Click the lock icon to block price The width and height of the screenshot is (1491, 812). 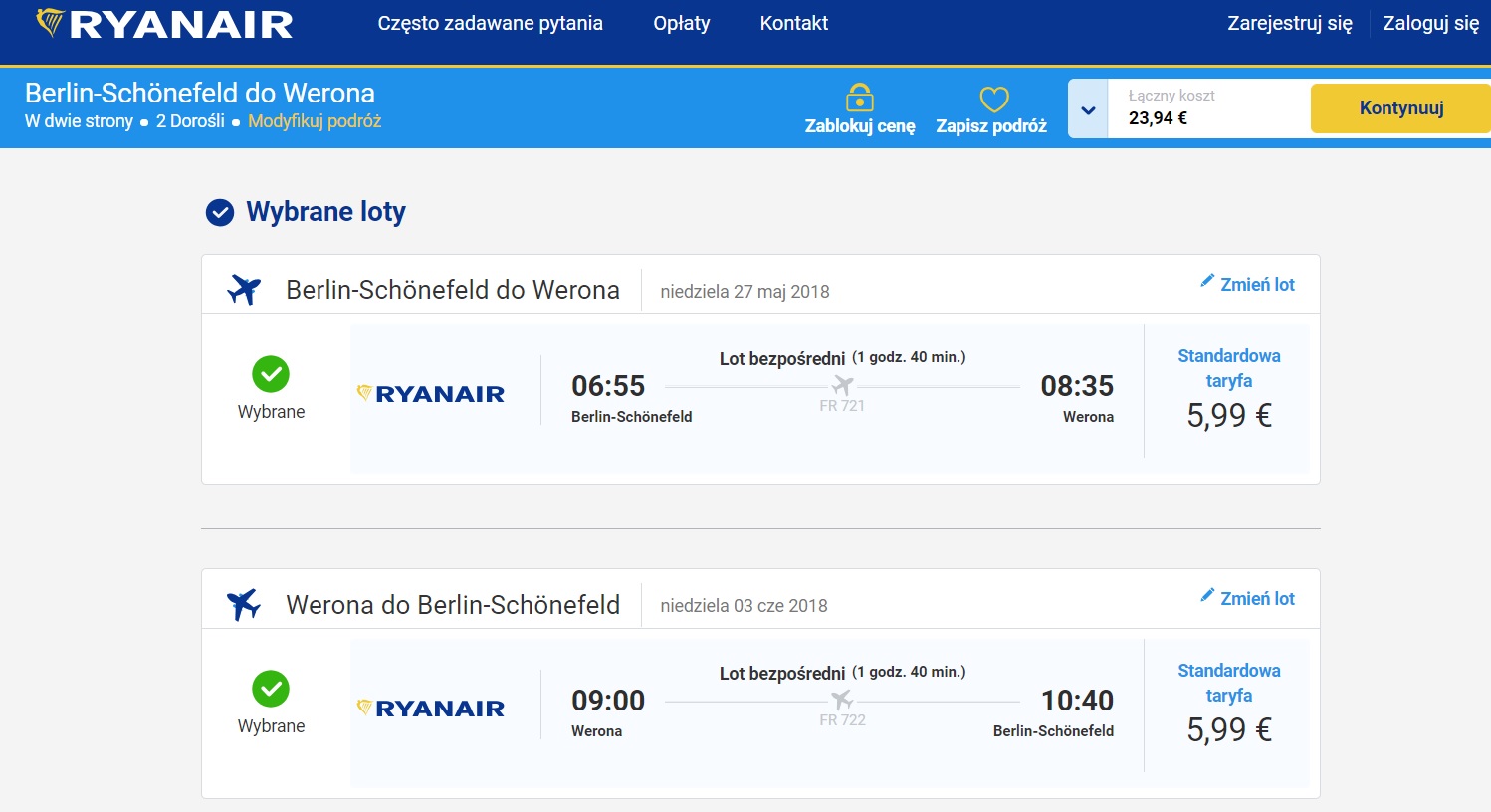859,99
